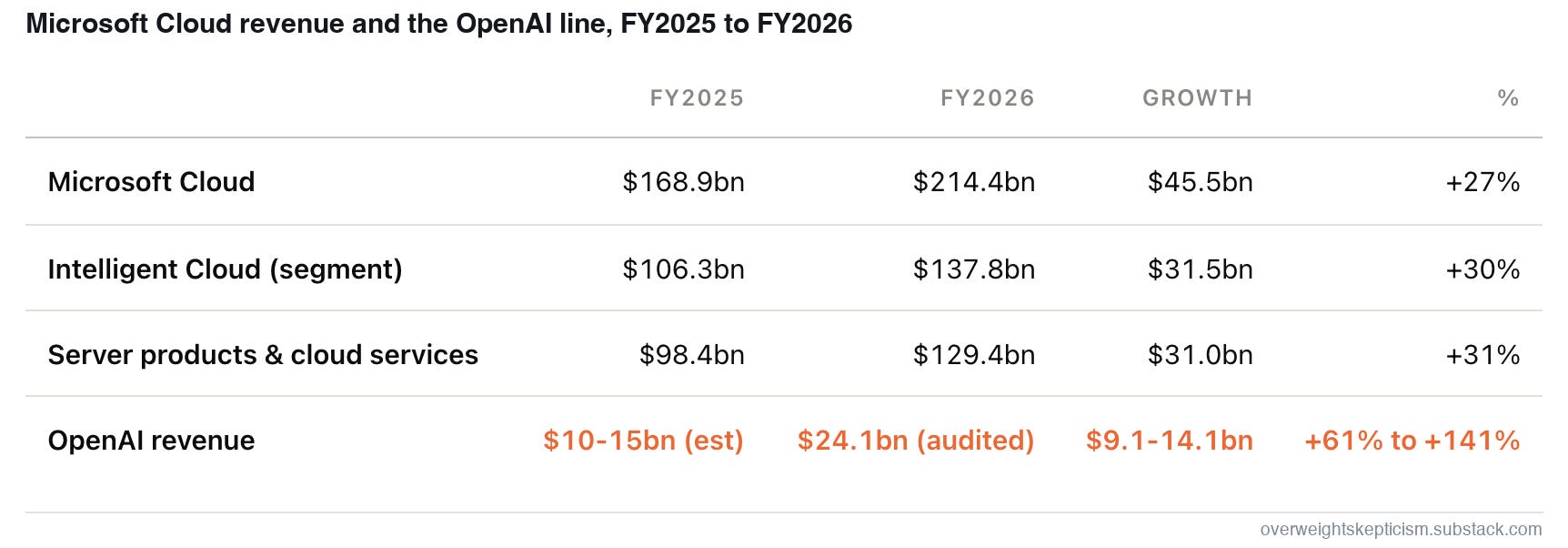This screenshot has height=548, width=1568.
Task: Open the overweightskepticism.substack.com source link
Action: click(x=1401, y=530)
